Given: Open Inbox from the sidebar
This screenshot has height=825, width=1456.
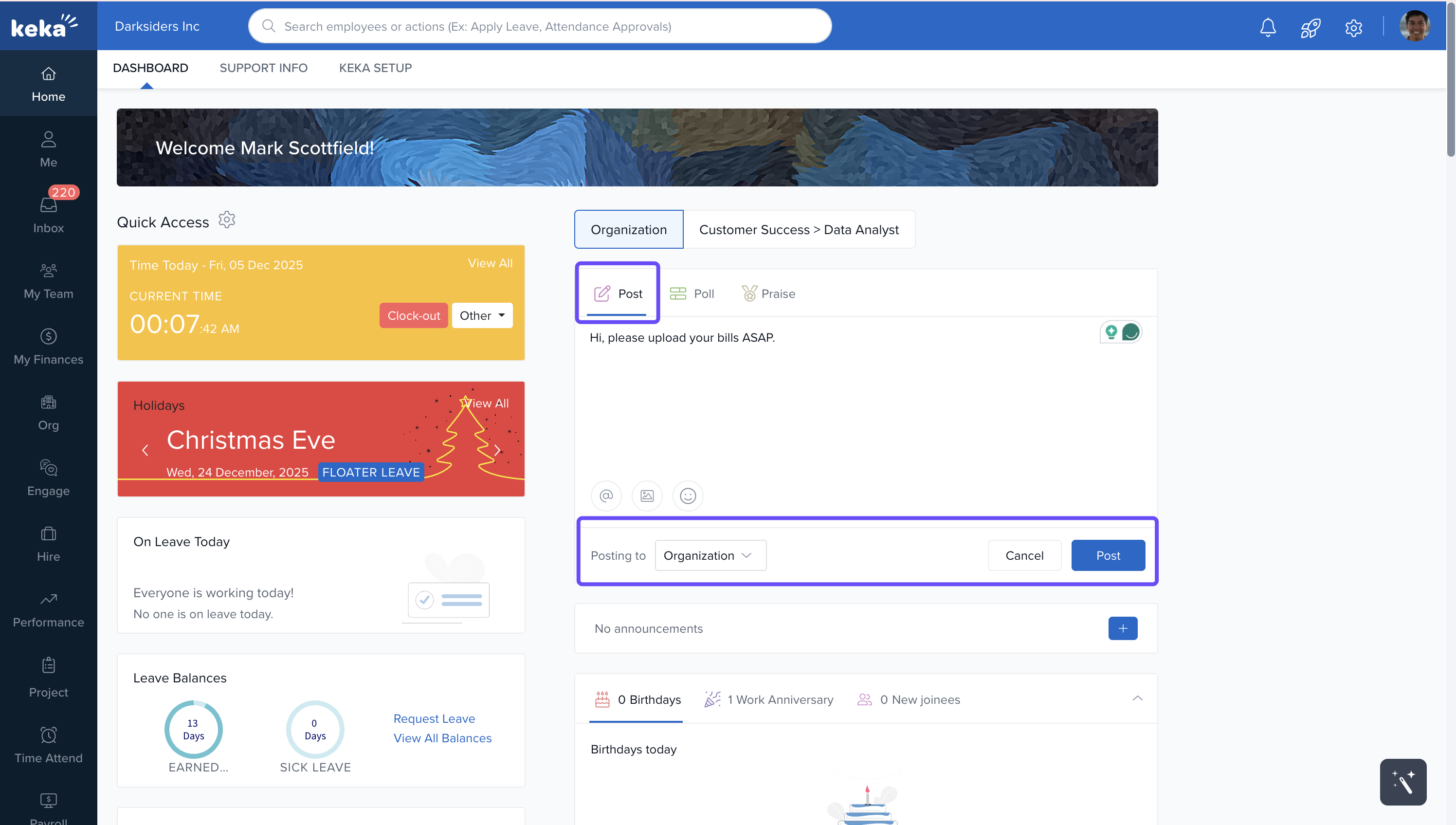Looking at the screenshot, I should pyautogui.click(x=48, y=215).
